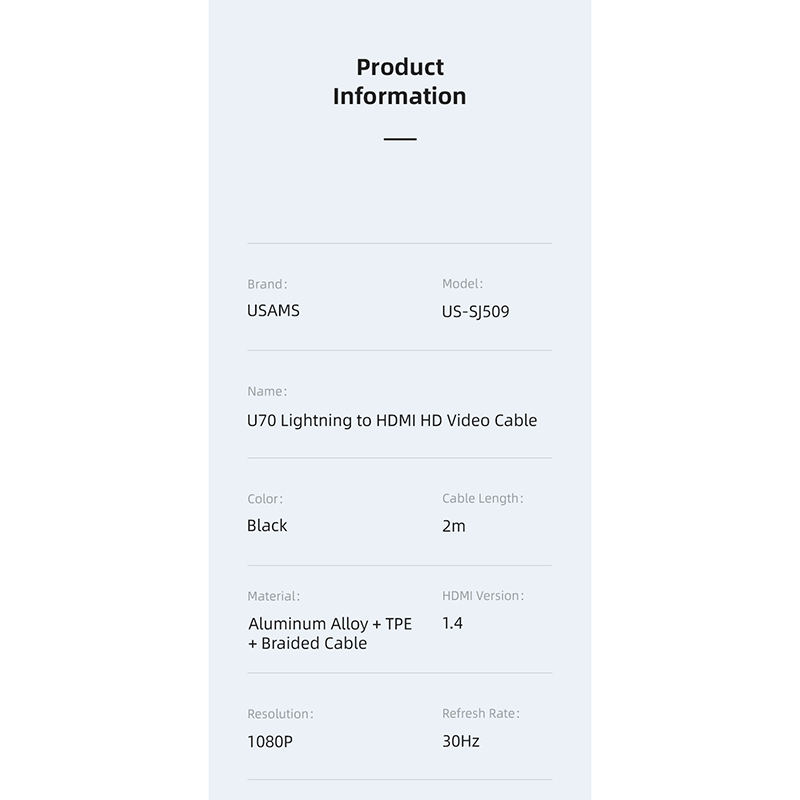Select the Cable Length label
This screenshot has width=800, height=800.
click(483, 498)
